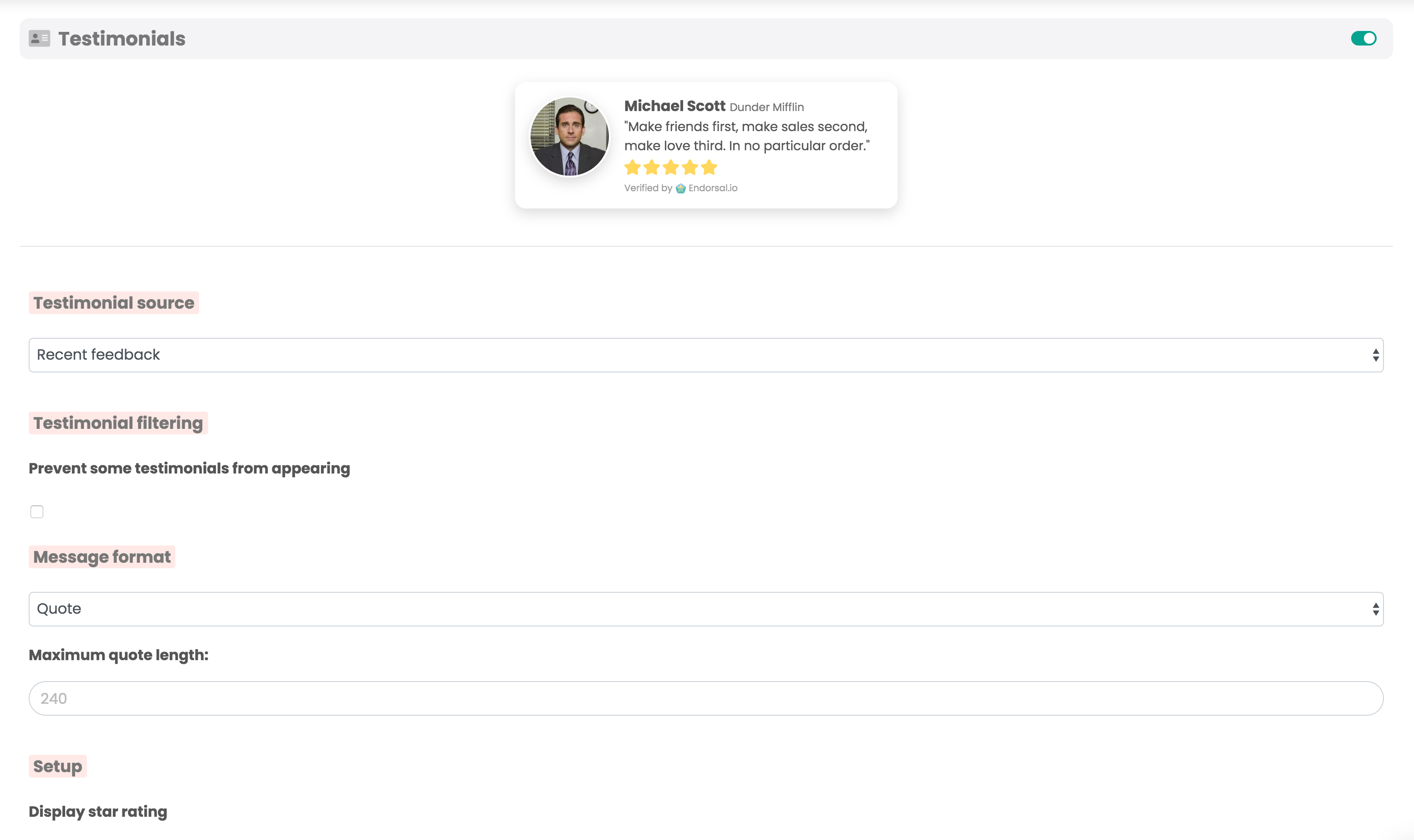1414x840 pixels.
Task: Enable the prevent testimonials from appearing checkbox
Action: [x=37, y=511]
